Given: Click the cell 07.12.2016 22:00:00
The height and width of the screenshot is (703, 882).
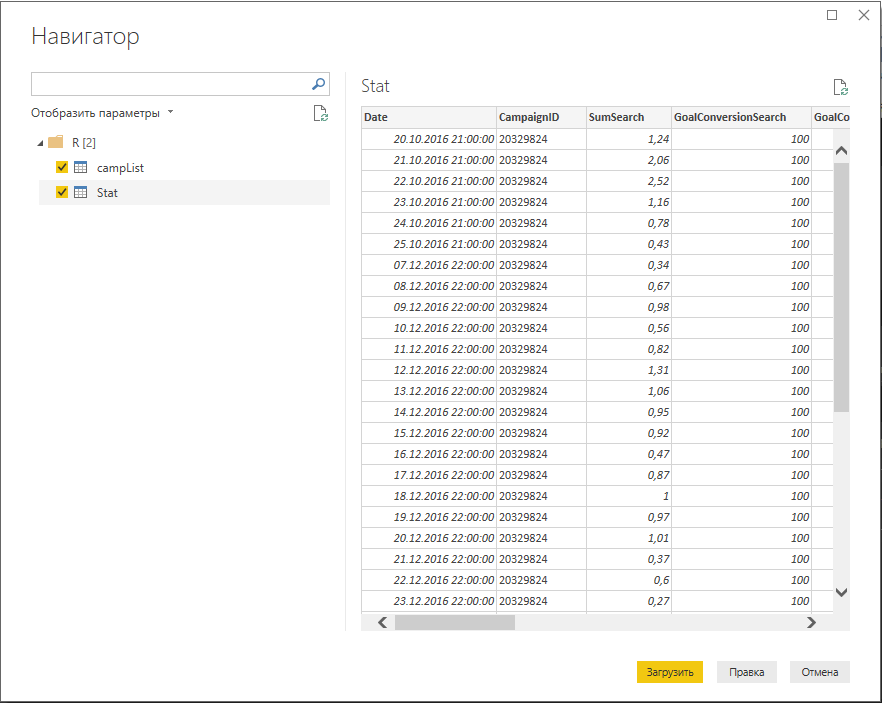Looking at the screenshot, I should coord(429,265).
